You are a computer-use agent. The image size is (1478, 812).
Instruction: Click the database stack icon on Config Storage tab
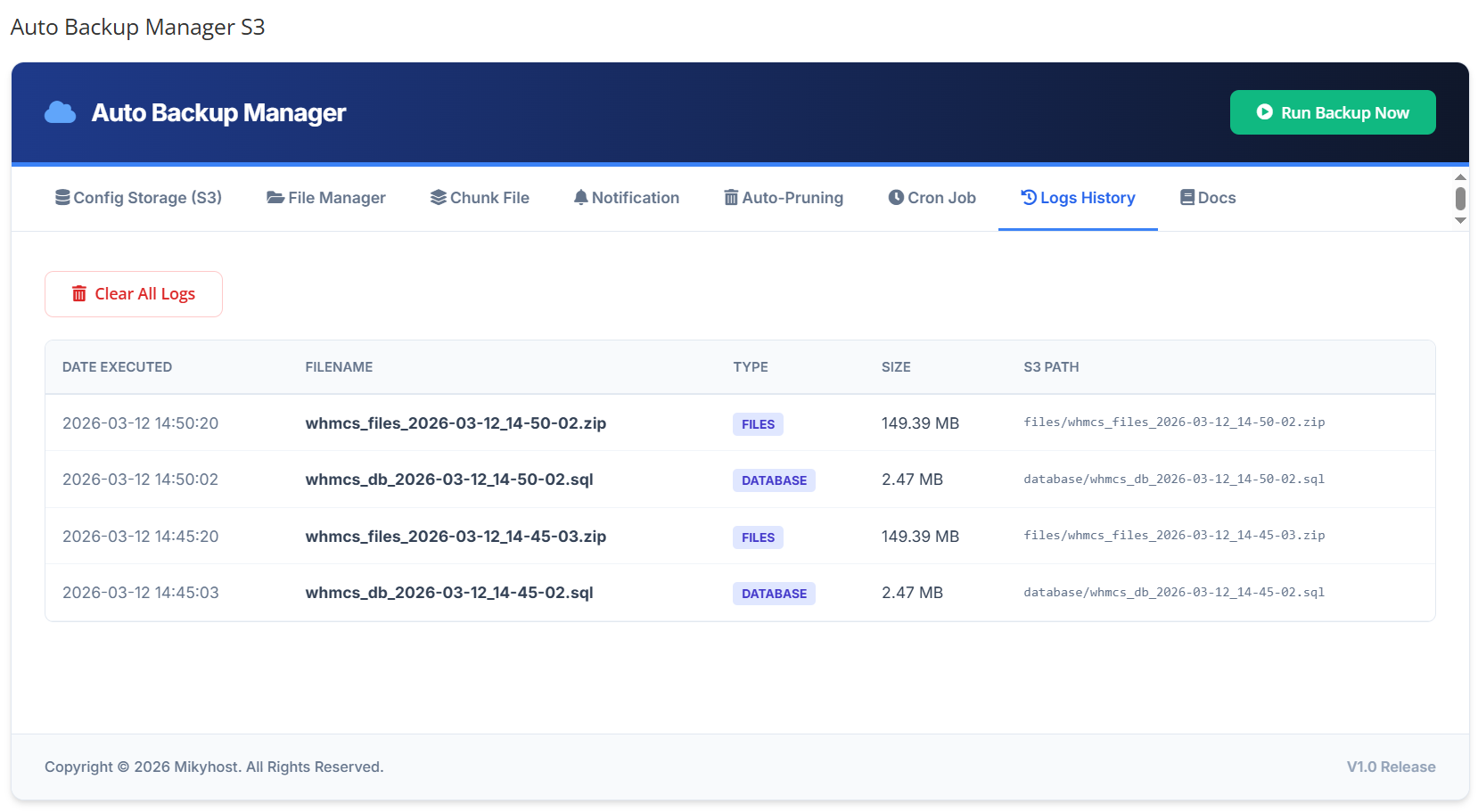(62, 197)
